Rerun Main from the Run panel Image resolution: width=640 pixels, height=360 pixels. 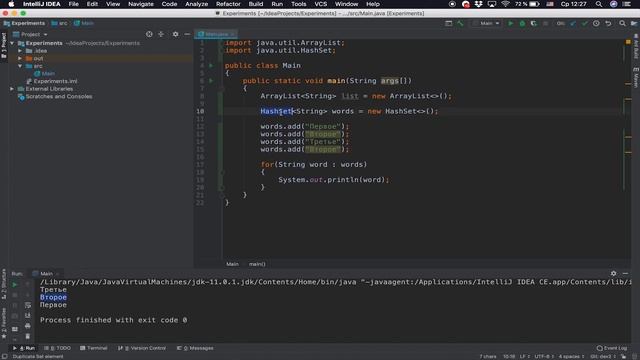(x=15, y=284)
